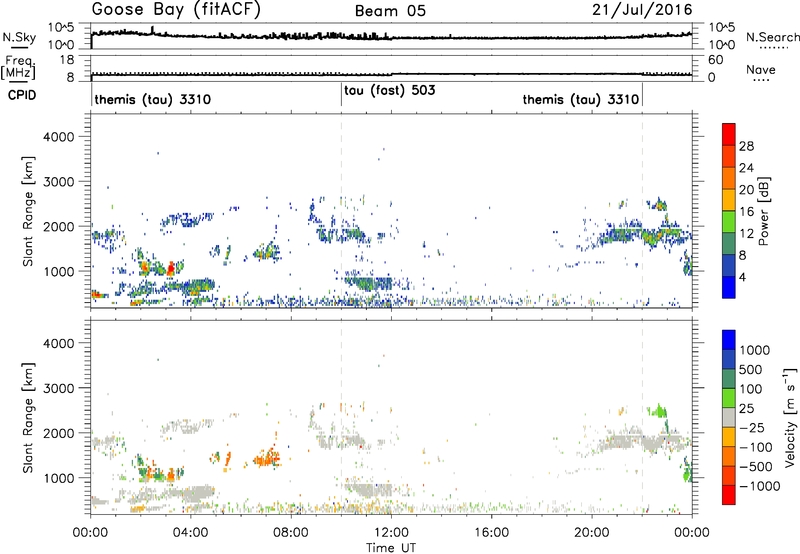The height and width of the screenshot is (554, 800).
Task: Click the '16:00' time tick label
Action: pos(491,533)
